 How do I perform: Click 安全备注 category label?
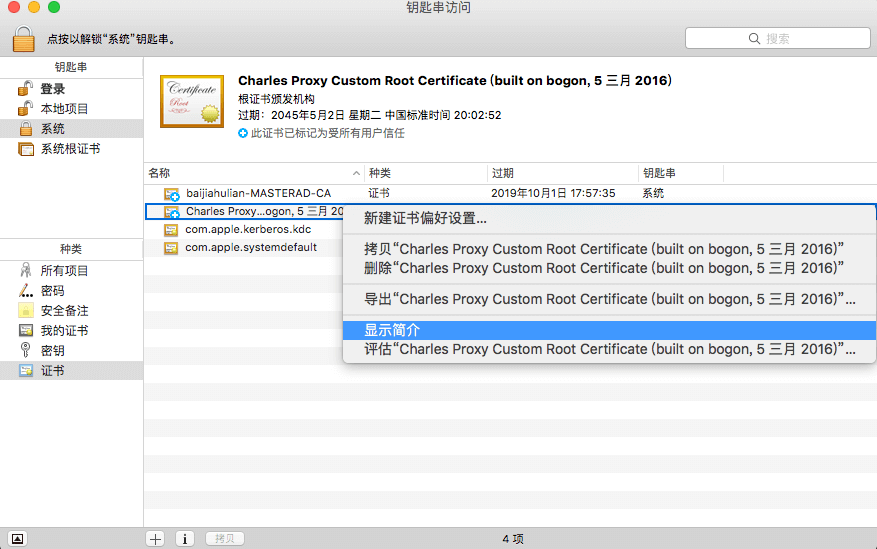click(64, 311)
